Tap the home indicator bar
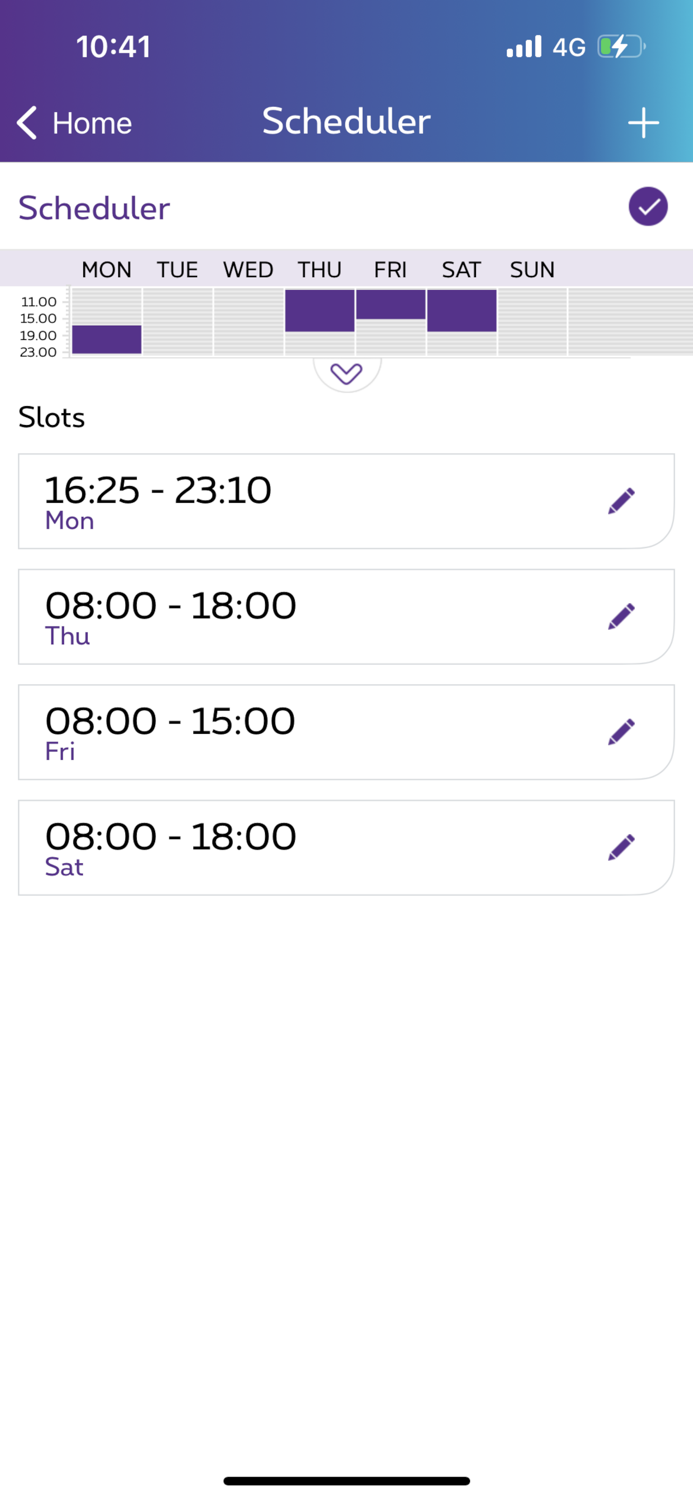Screen dimensions: 693x1500 coord(346,1481)
